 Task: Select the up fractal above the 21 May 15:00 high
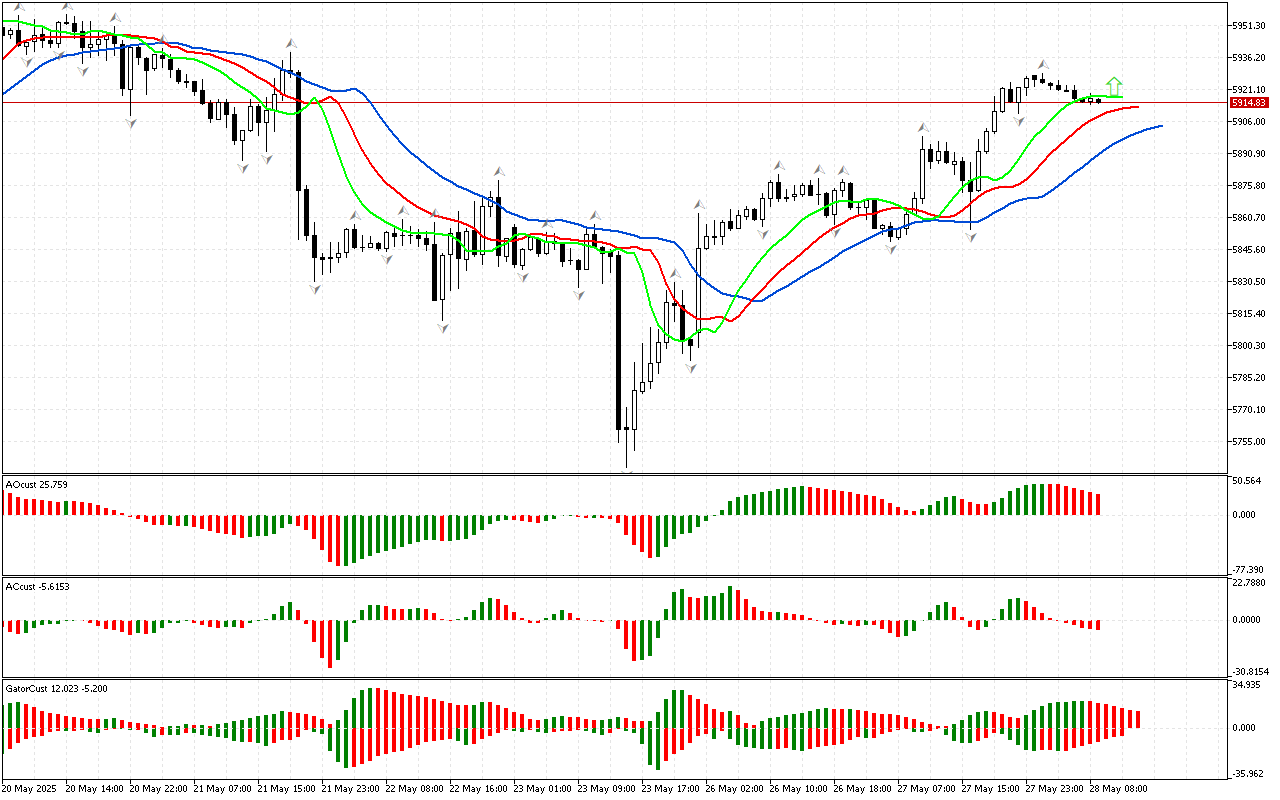[292, 44]
